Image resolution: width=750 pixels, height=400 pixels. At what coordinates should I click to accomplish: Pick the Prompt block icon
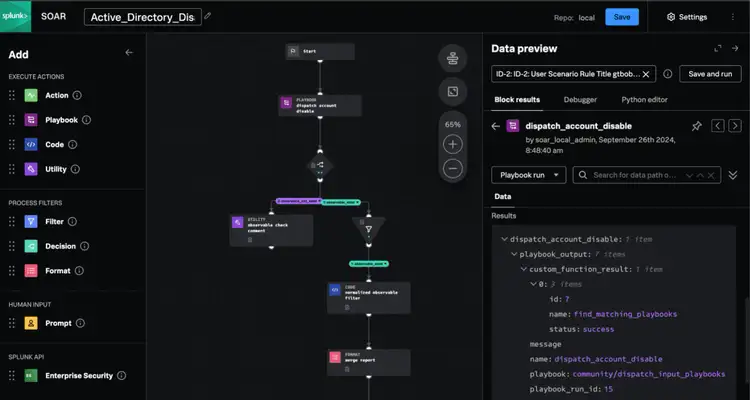click(x=32, y=322)
